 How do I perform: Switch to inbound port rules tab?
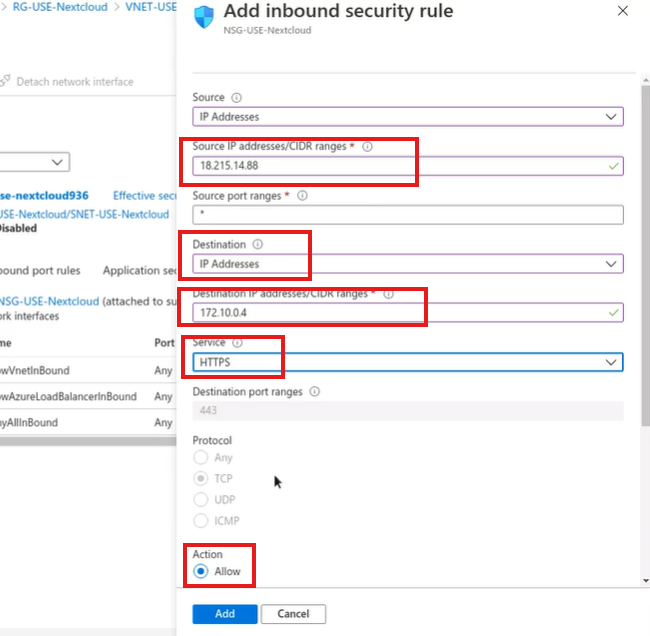(x=40, y=271)
